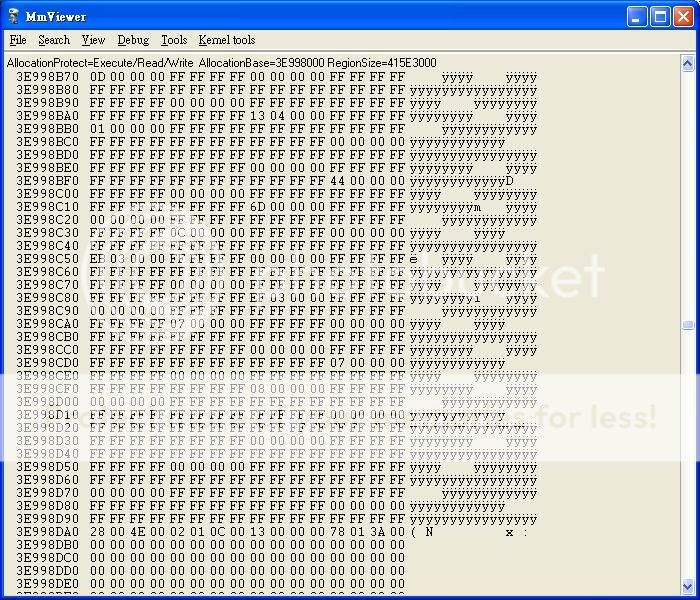Click the MmViewer icon in title bar

click(x=14, y=16)
